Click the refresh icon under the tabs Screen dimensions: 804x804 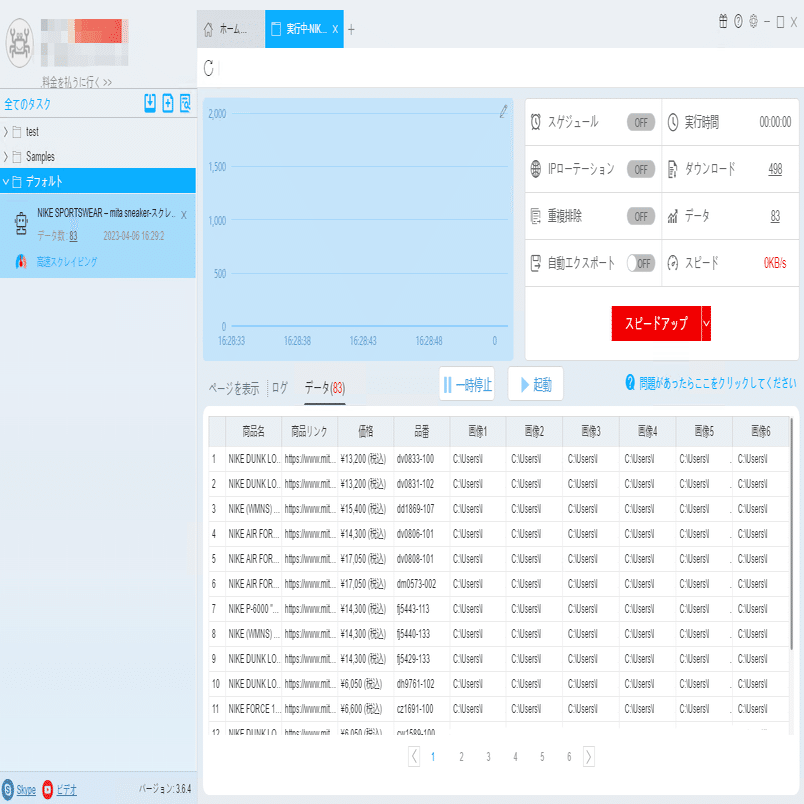pyautogui.click(x=209, y=68)
